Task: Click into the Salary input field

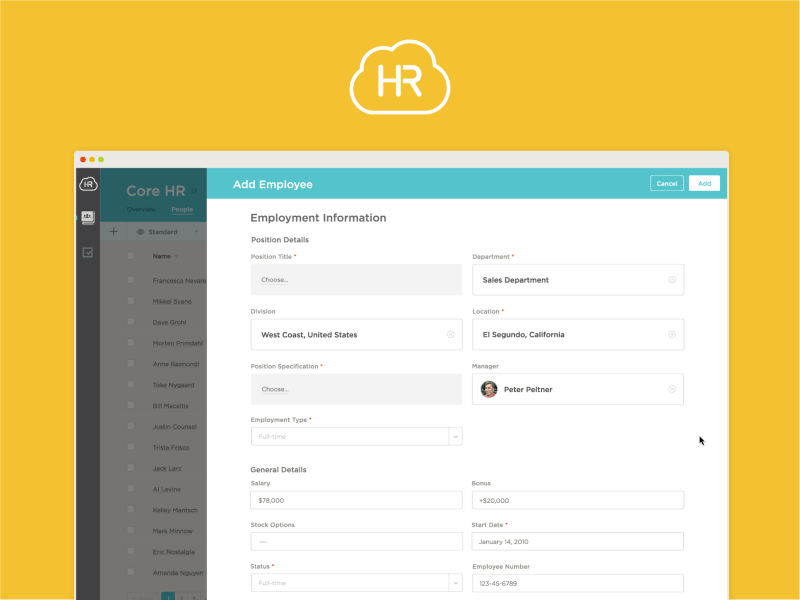Action: pyautogui.click(x=356, y=500)
